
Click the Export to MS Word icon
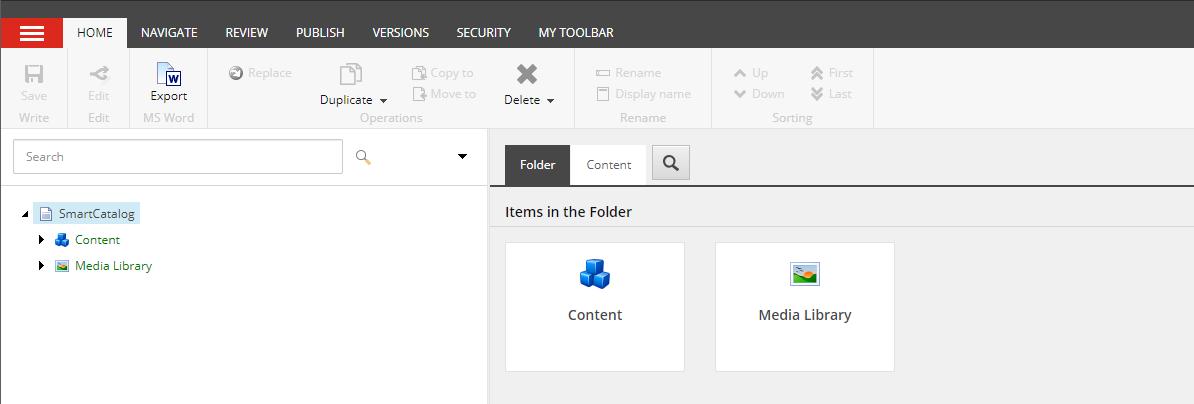click(168, 75)
